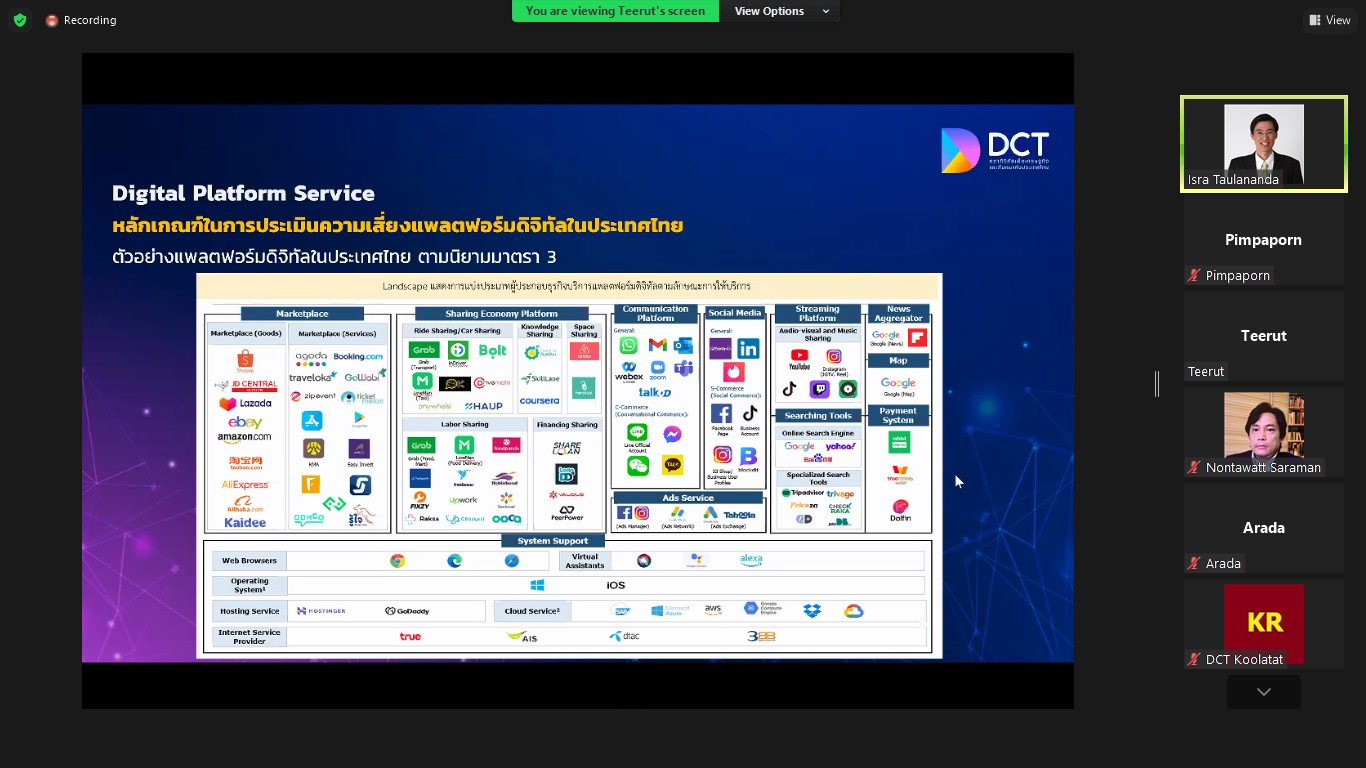The height and width of the screenshot is (768, 1366).
Task: Click the Shopee bag logo
Action: [x=245, y=359]
